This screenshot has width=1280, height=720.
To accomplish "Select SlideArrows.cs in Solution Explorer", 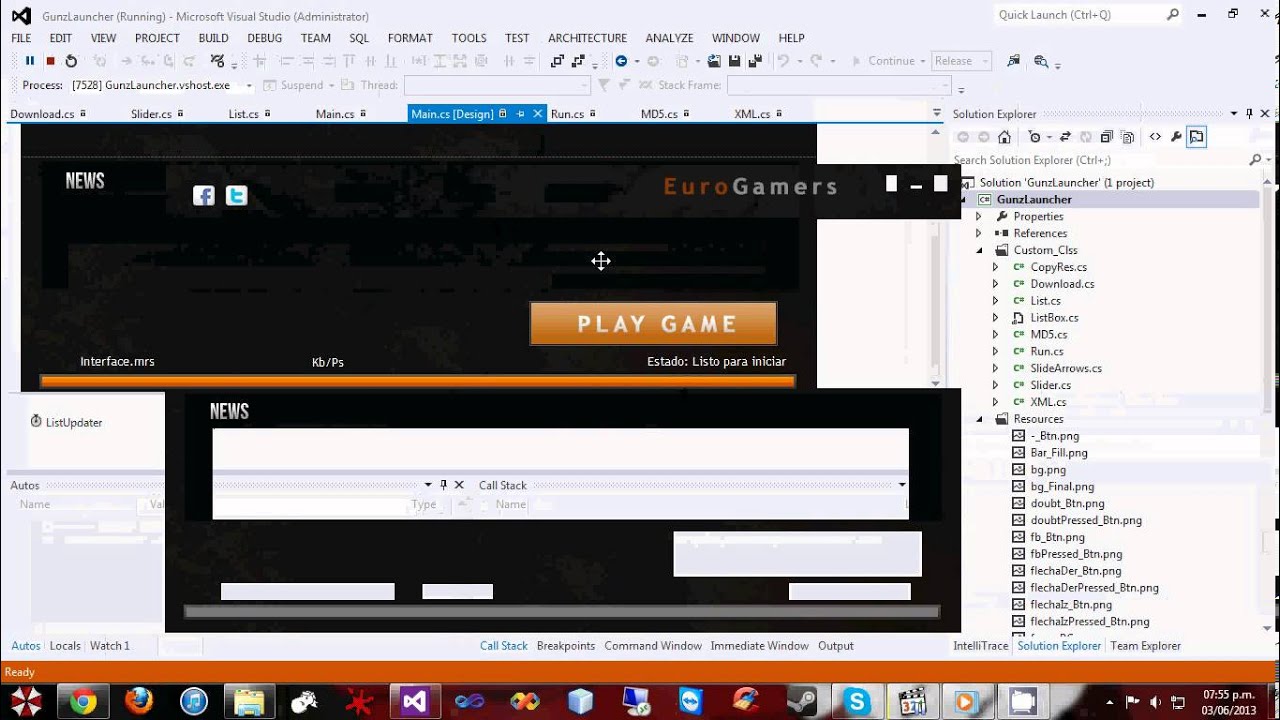I will click(1066, 368).
